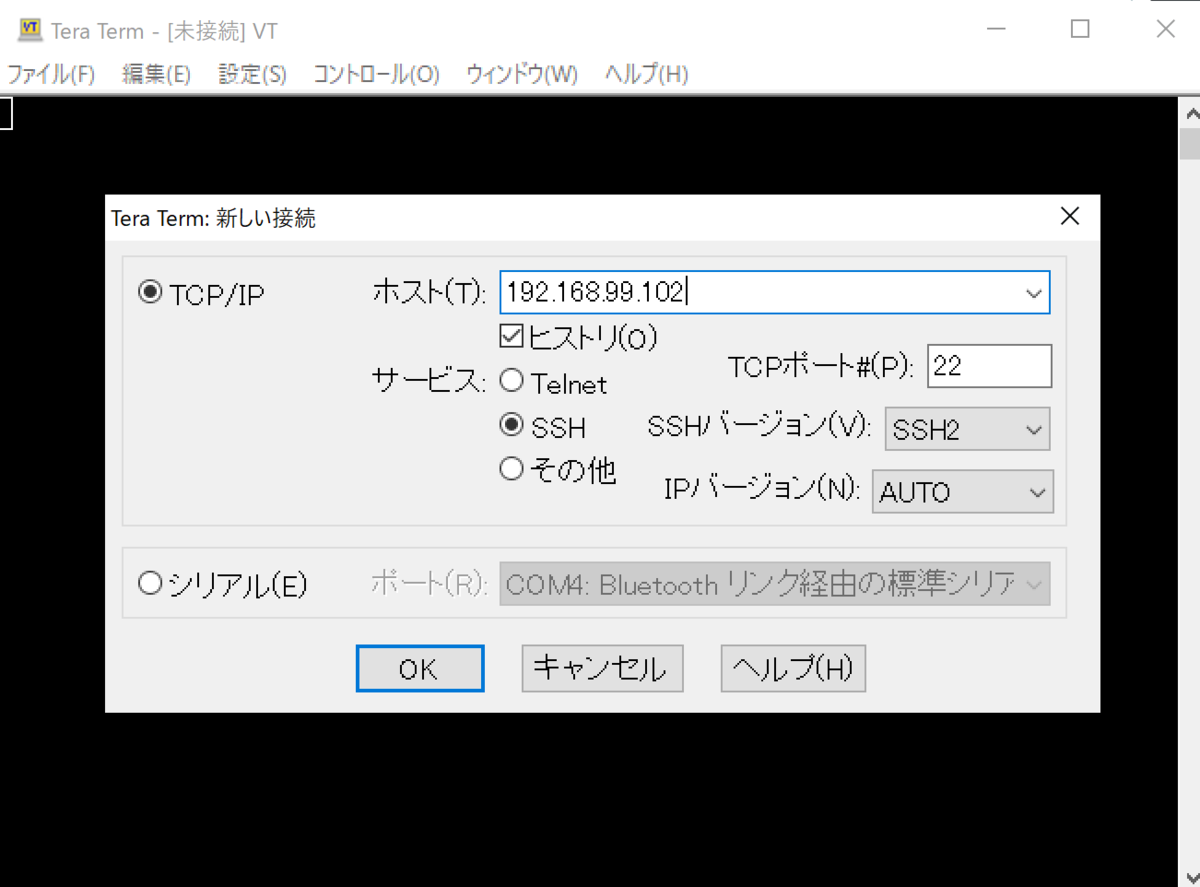The height and width of the screenshot is (887, 1200).
Task: Open the ヘルプ(H) menu
Action: pos(646,74)
